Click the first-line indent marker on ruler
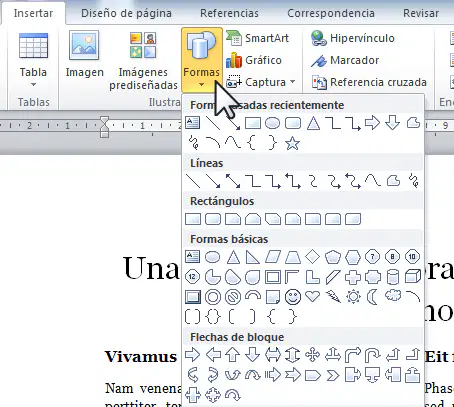This screenshot has width=454, height=407. click(105, 120)
